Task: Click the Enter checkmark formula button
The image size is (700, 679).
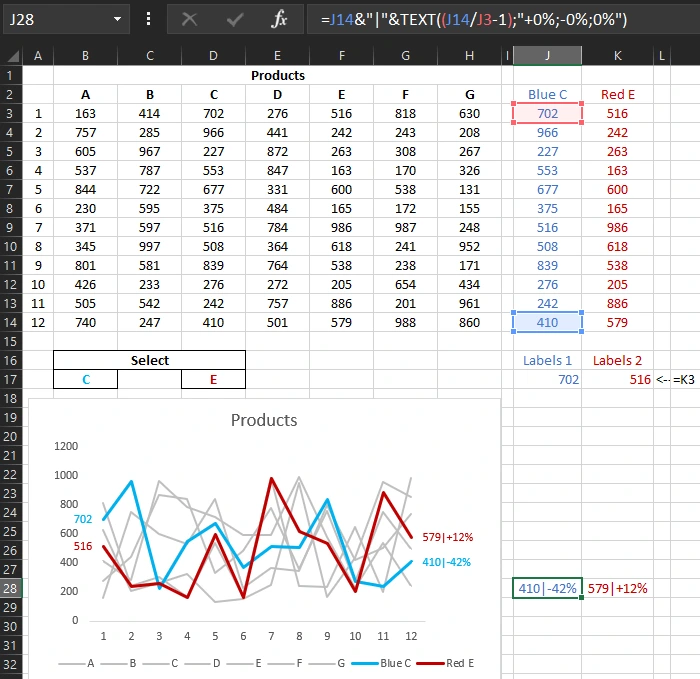Action: (x=234, y=19)
